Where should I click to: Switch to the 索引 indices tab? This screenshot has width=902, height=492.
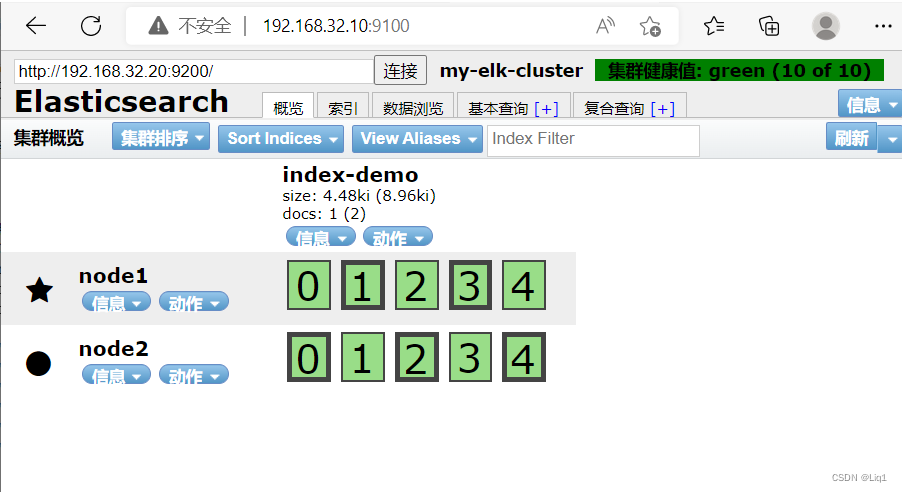tap(343, 108)
